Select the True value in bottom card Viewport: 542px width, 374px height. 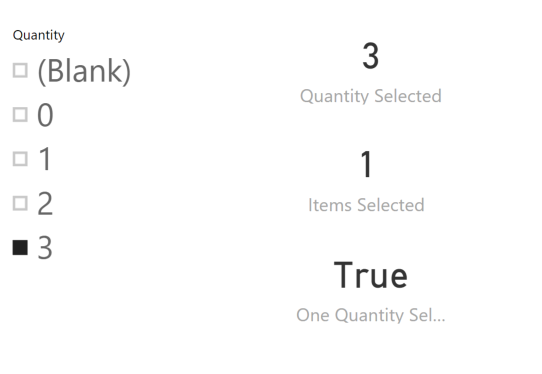(371, 275)
